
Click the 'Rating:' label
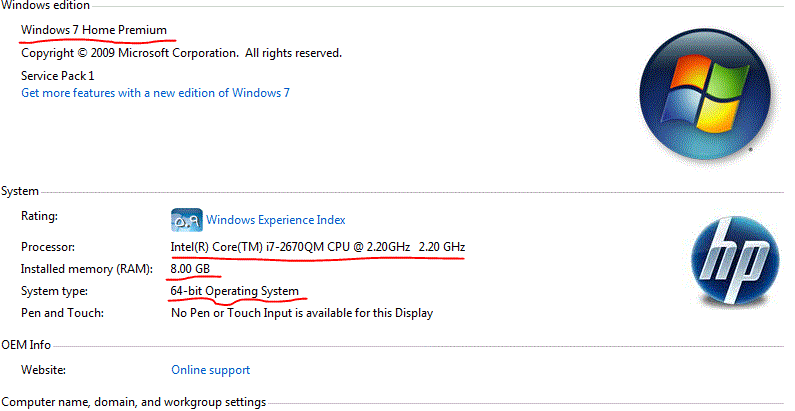click(40, 216)
